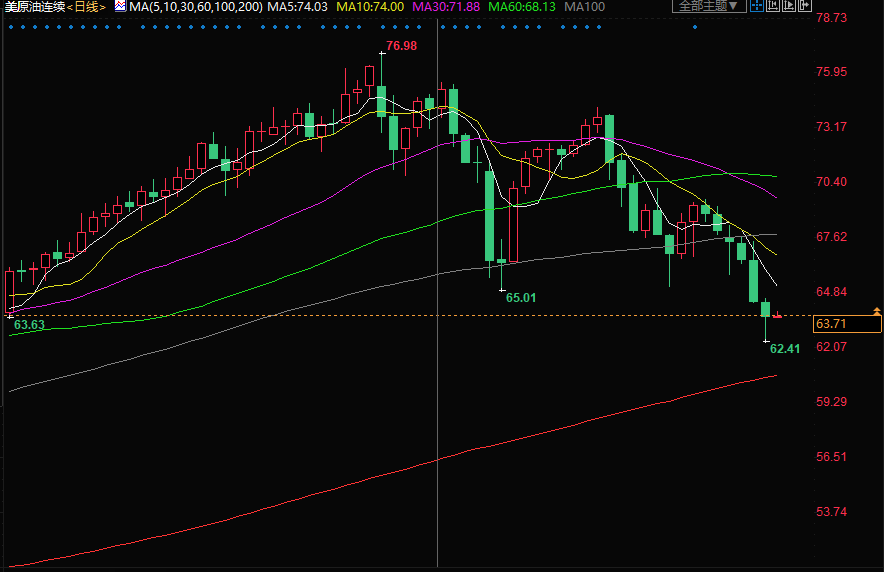
Task: Toggle the magenta MA30:71.88 label
Action: click(446, 7)
